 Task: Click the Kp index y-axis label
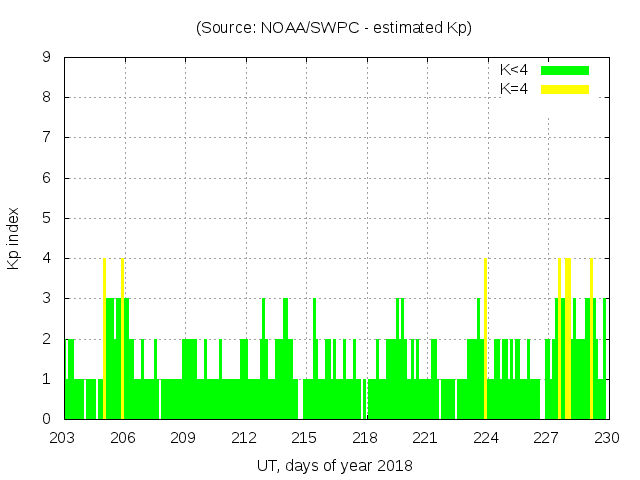14,238
